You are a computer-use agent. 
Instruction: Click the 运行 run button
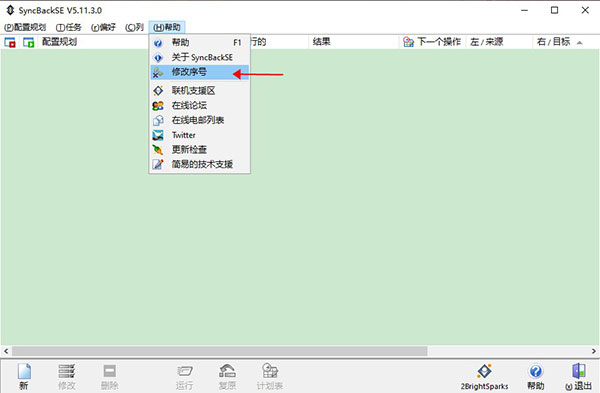[184, 377]
